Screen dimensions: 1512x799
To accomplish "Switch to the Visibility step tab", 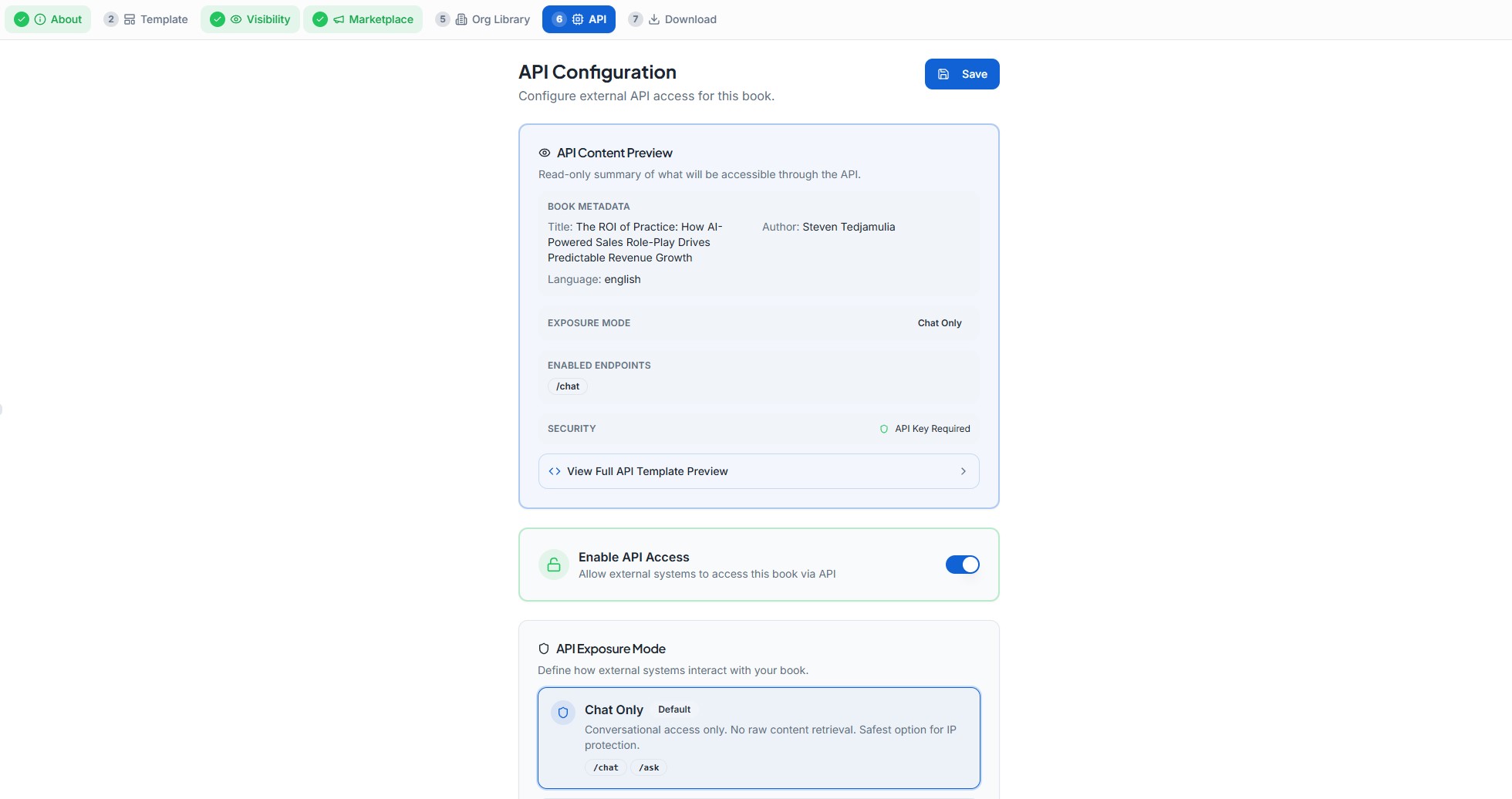I will tap(250, 19).
